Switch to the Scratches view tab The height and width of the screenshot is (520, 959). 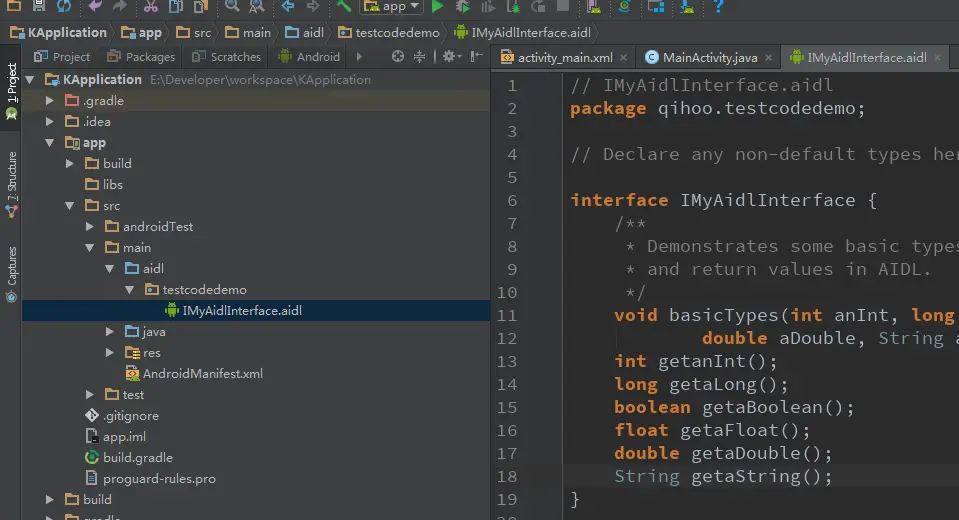coord(226,57)
